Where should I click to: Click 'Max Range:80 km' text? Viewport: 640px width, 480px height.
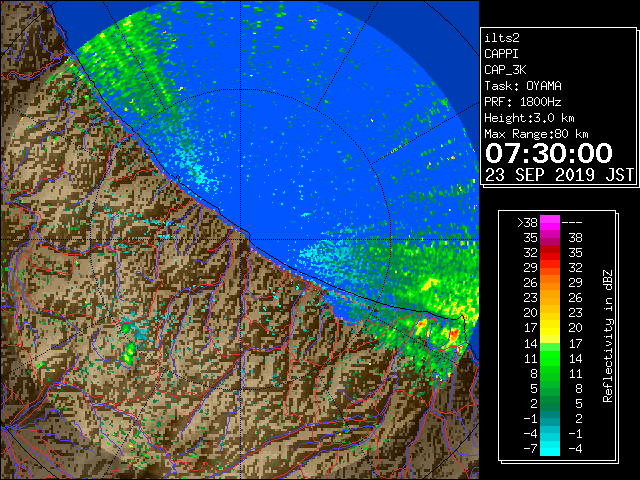(536, 134)
